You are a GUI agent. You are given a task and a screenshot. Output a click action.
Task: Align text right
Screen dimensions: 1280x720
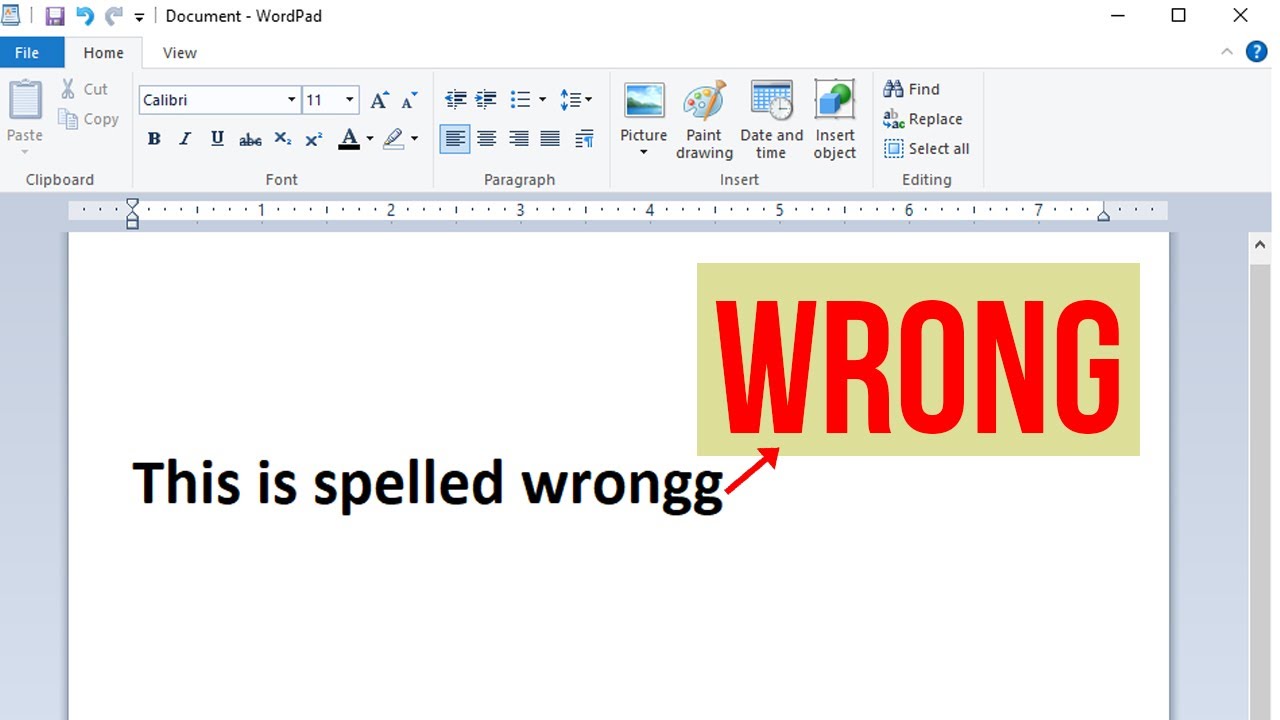pyautogui.click(x=518, y=139)
